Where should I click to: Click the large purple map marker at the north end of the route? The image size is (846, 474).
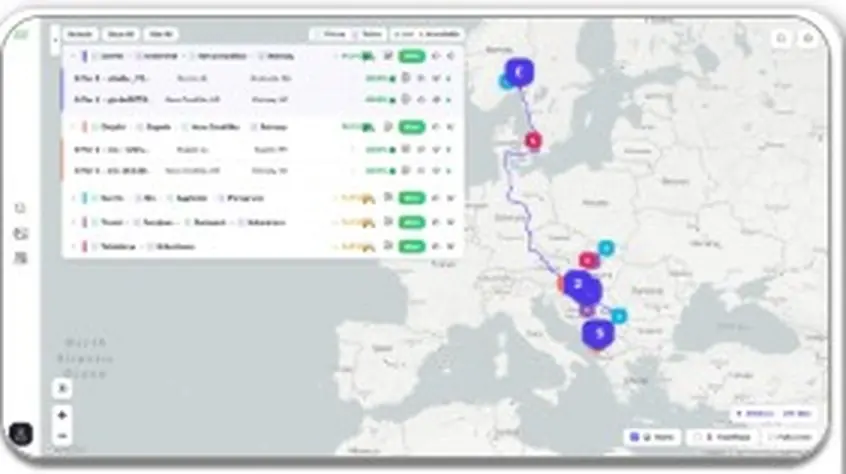pyautogui.click(x=519, y=73)
